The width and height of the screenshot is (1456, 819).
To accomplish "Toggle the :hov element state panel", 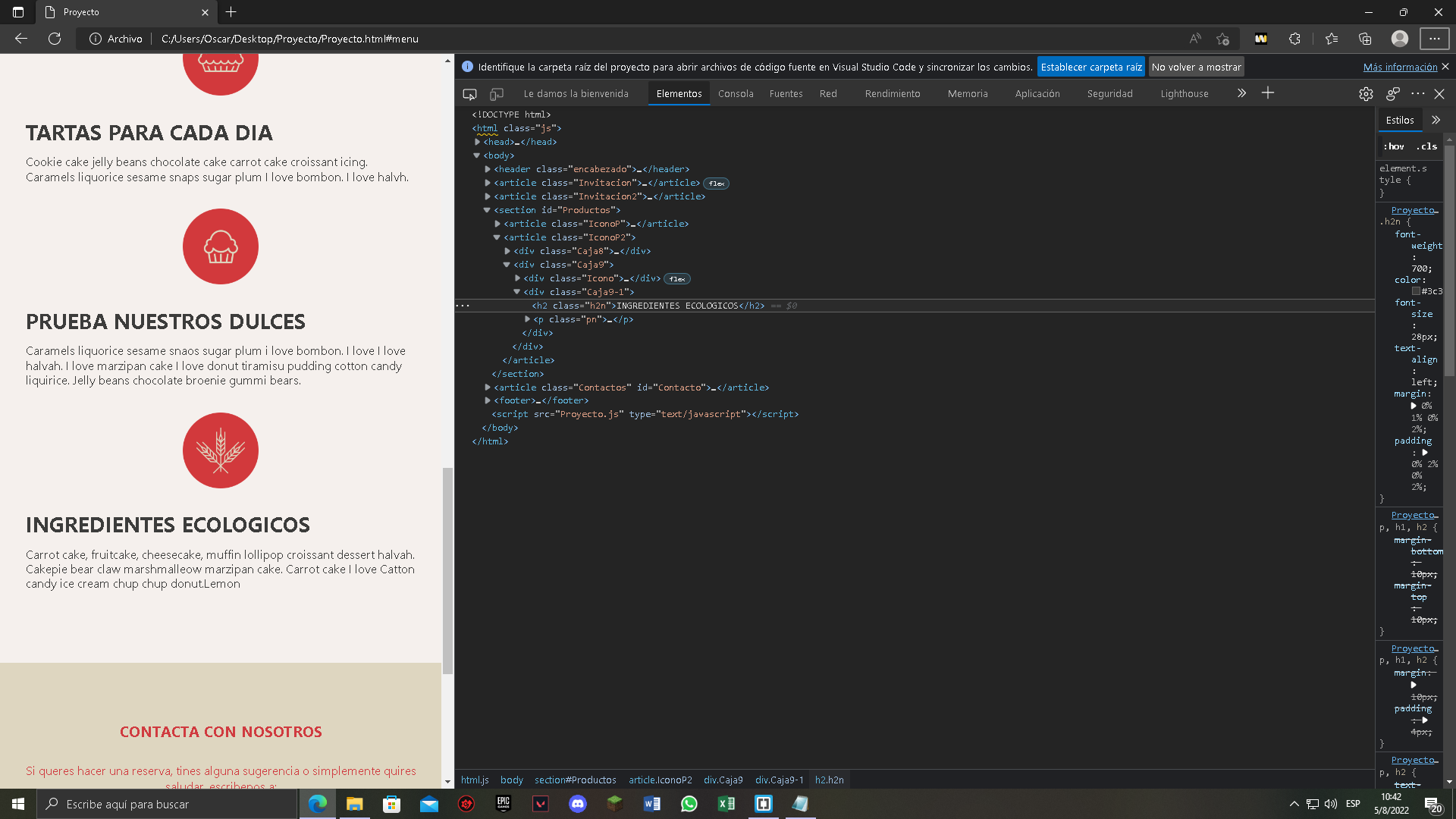I will point(1394,146).
